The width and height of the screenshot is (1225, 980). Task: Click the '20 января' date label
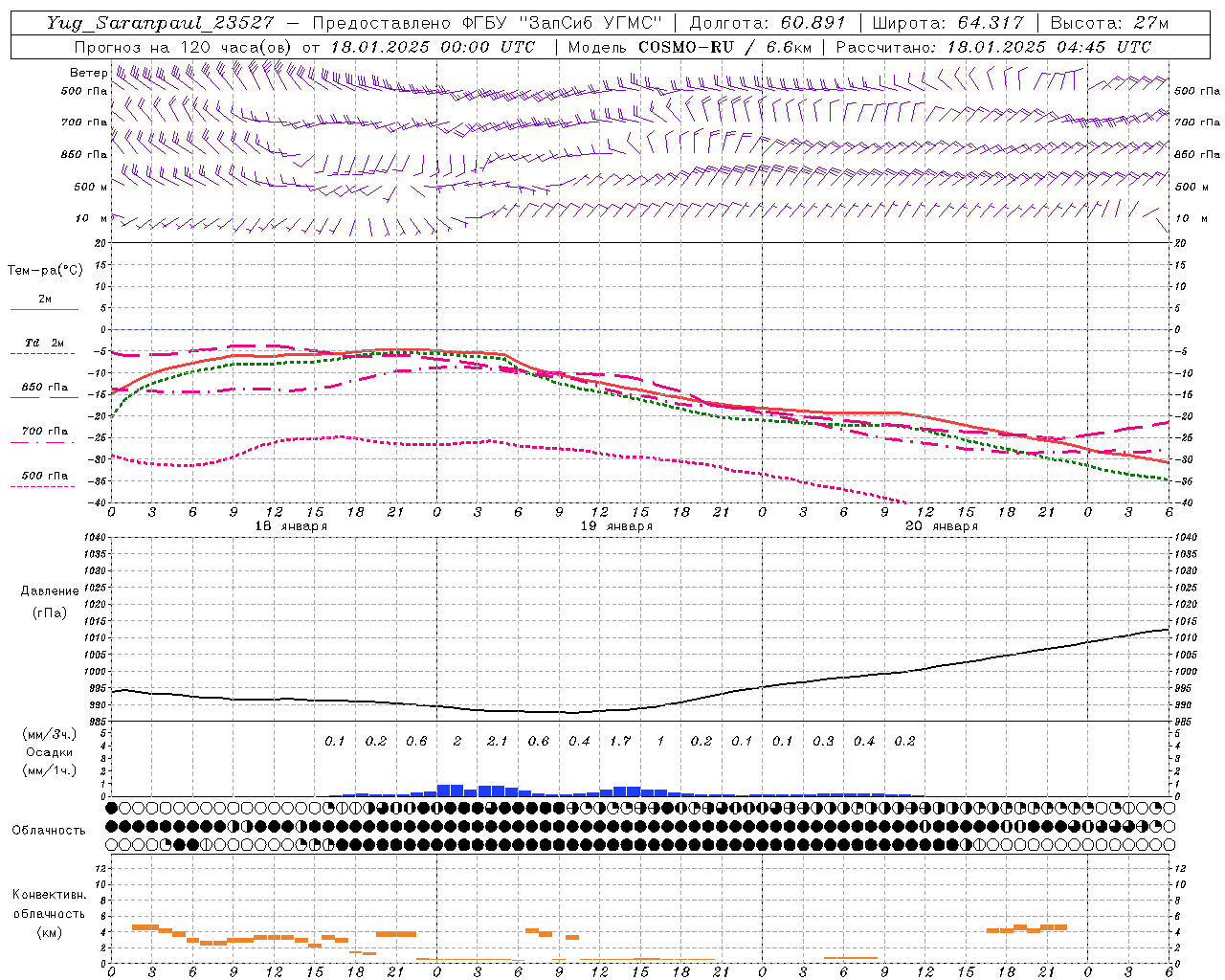pyautogui.click(x=942, y=526)
